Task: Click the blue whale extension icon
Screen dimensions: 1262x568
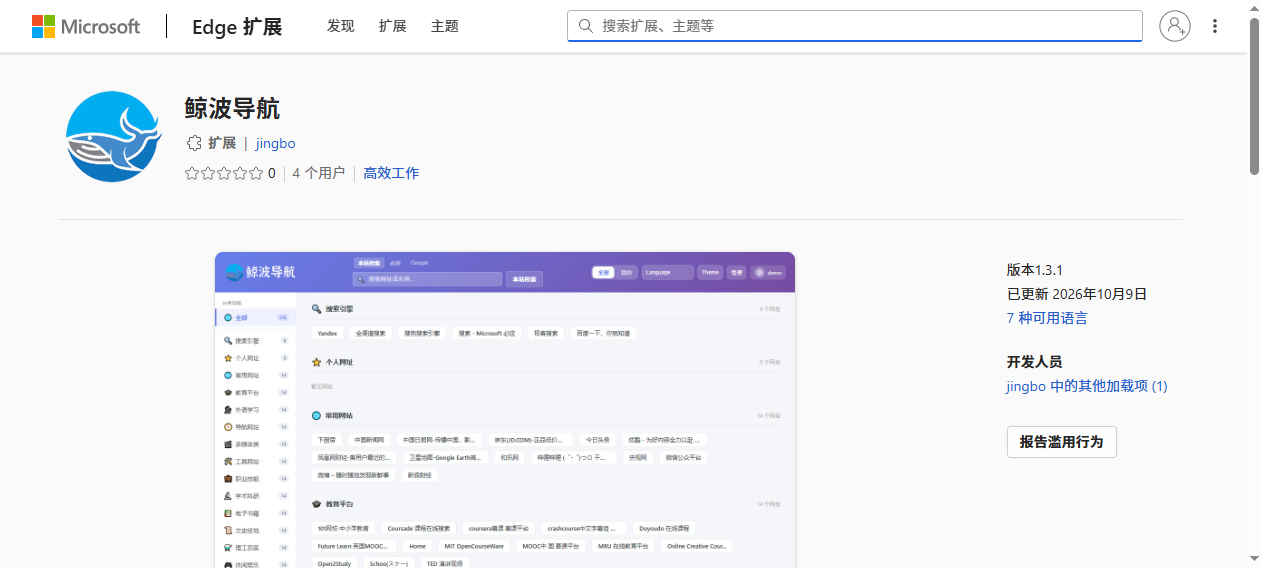Action: click(113, 136)
